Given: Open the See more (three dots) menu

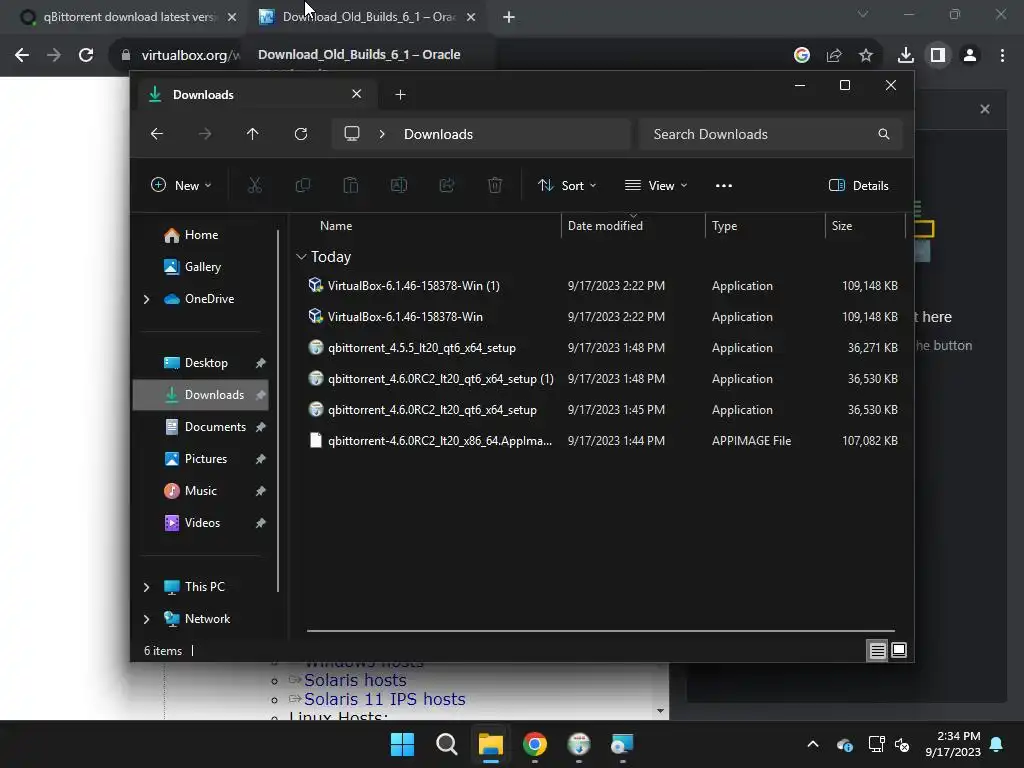Looking at the screenshot, I should coord(724,185).
